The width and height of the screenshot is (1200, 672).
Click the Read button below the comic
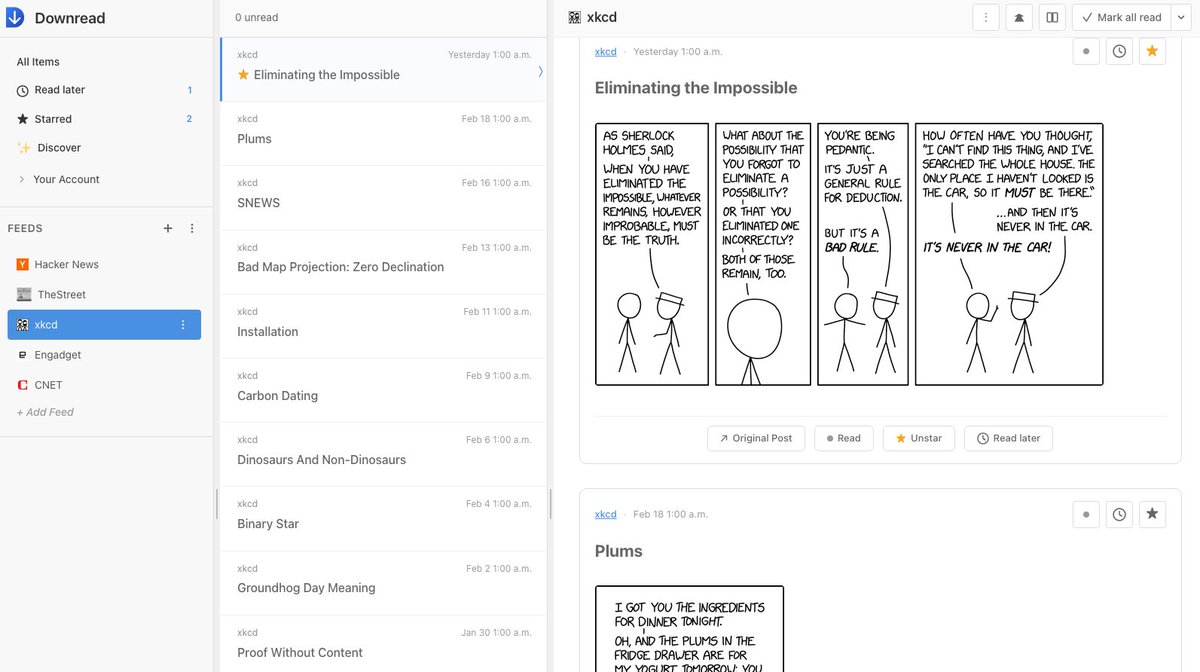coord(844,438)
